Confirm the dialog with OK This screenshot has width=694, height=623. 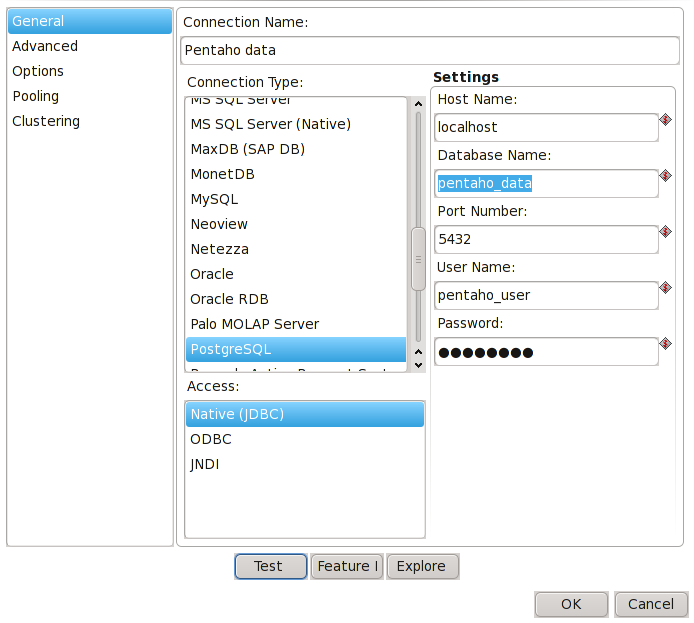tap(571, 604)
